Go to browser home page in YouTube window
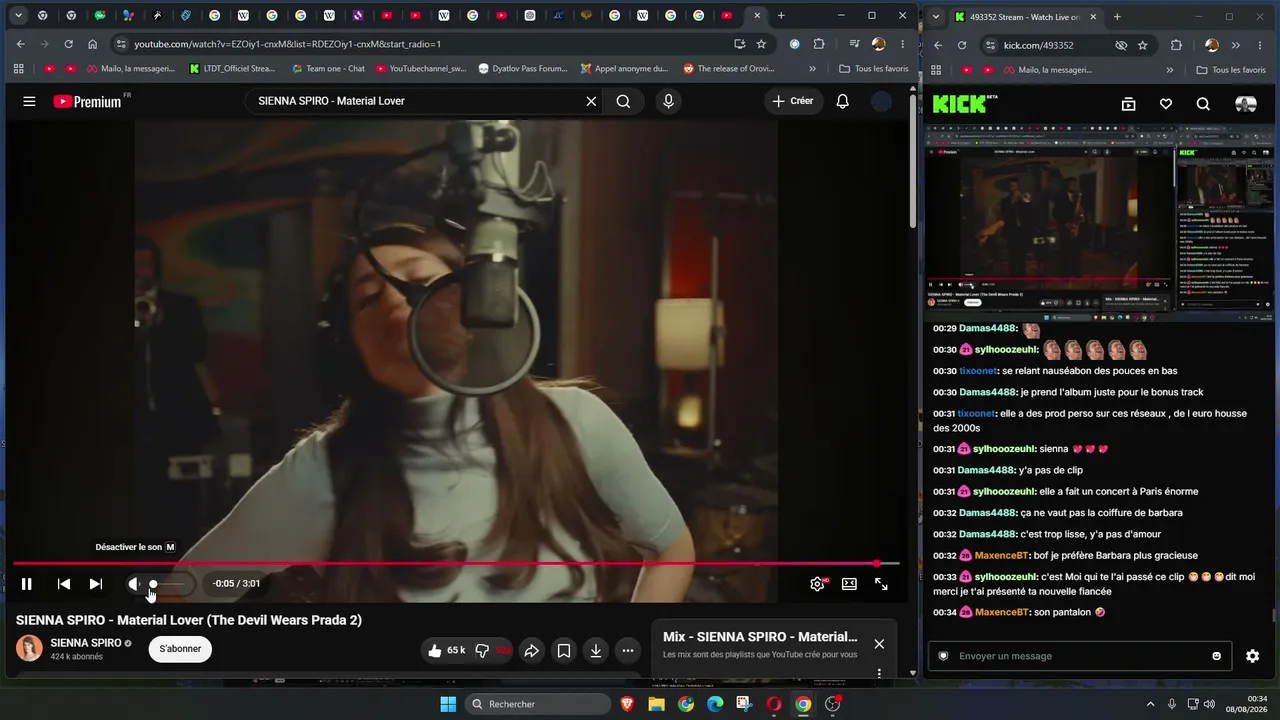1280x720 pixels. (92, 44)
